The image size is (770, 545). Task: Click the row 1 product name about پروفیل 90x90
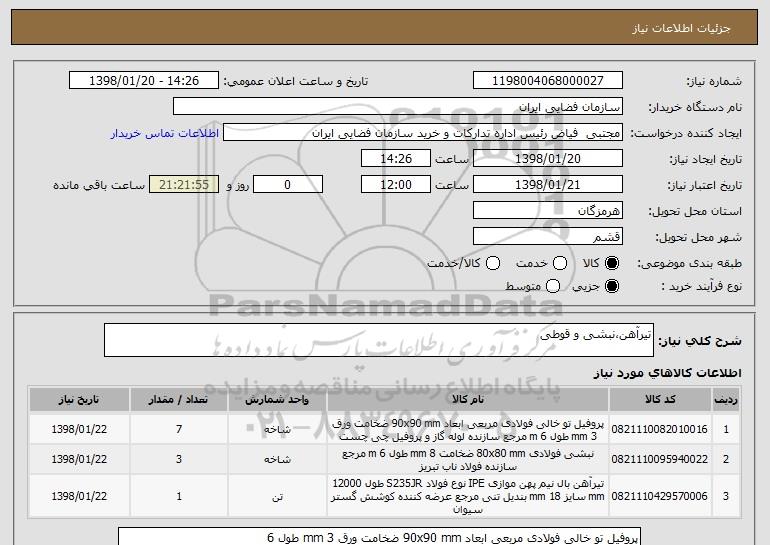point(468,430)
